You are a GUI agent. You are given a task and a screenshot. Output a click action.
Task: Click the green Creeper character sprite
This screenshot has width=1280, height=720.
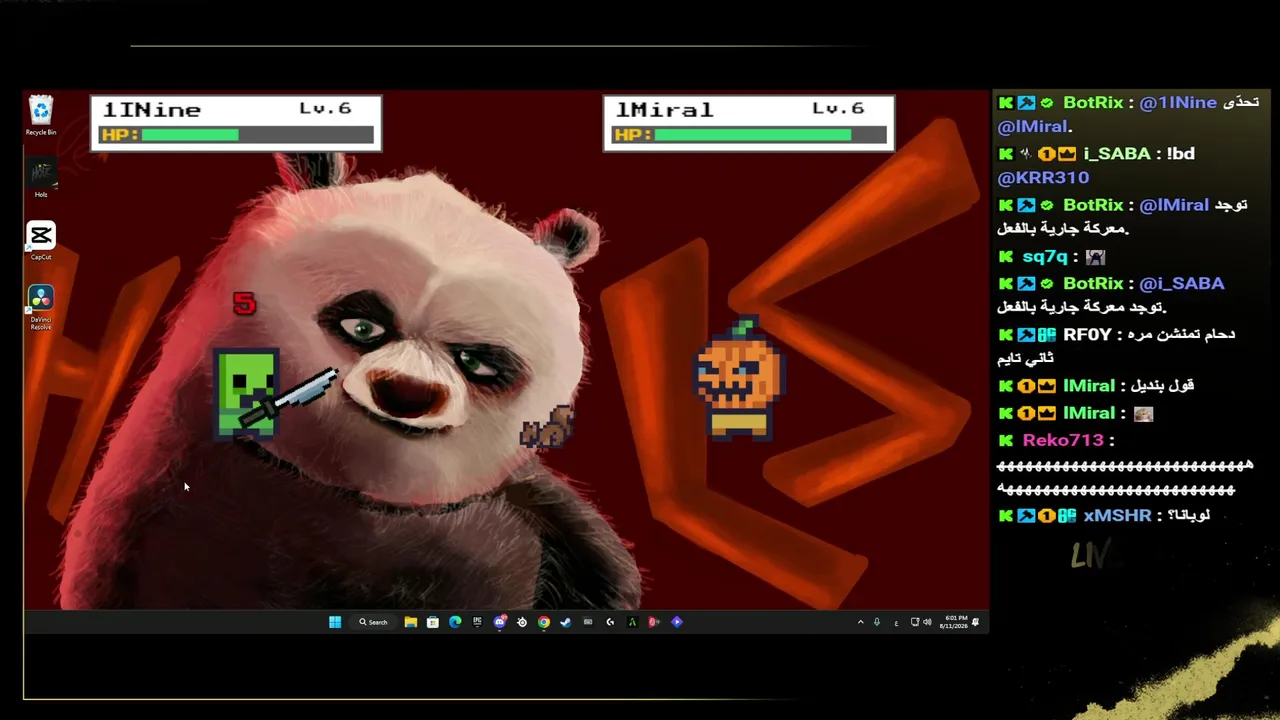[x=245, y=393]
